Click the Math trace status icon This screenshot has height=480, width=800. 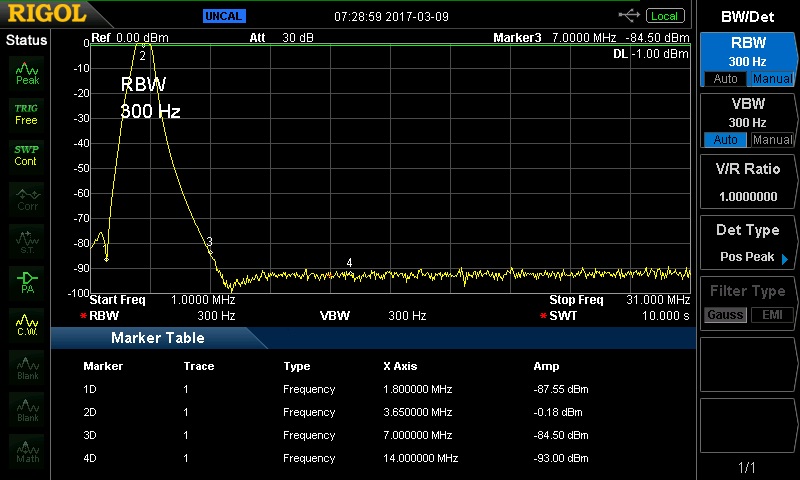click(x=28, y=452)
